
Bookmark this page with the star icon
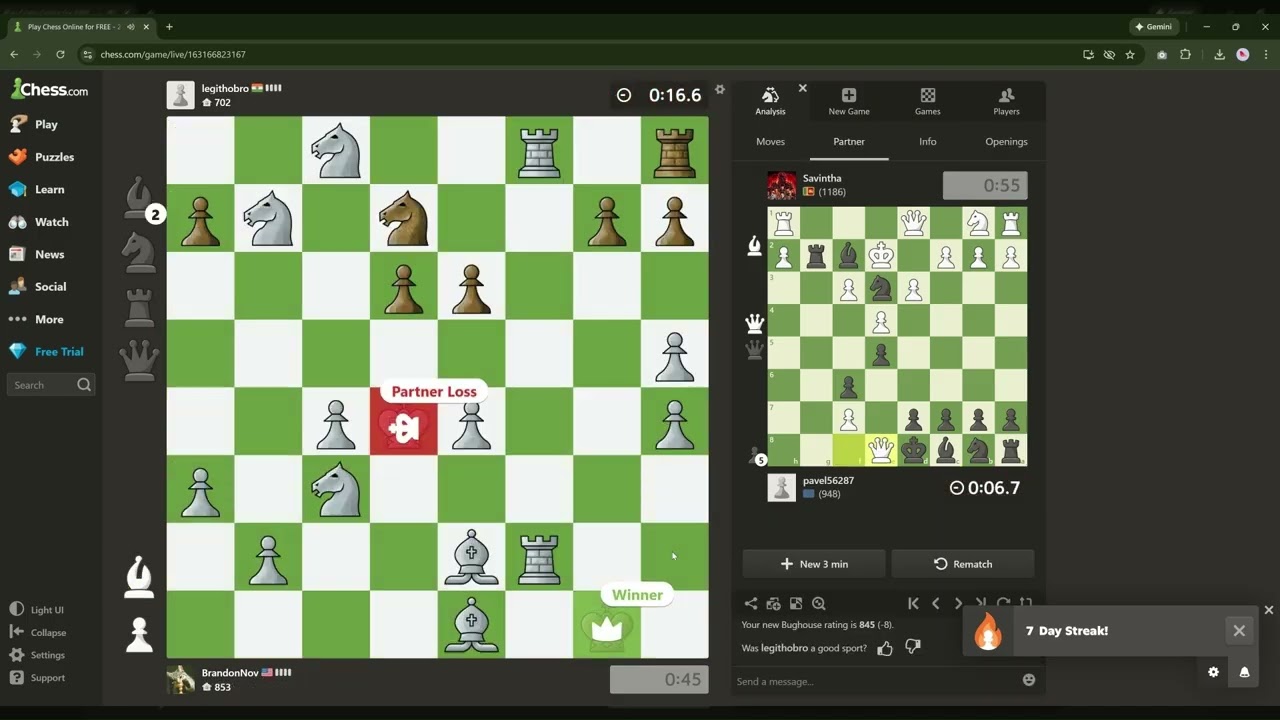point(1130,55)
